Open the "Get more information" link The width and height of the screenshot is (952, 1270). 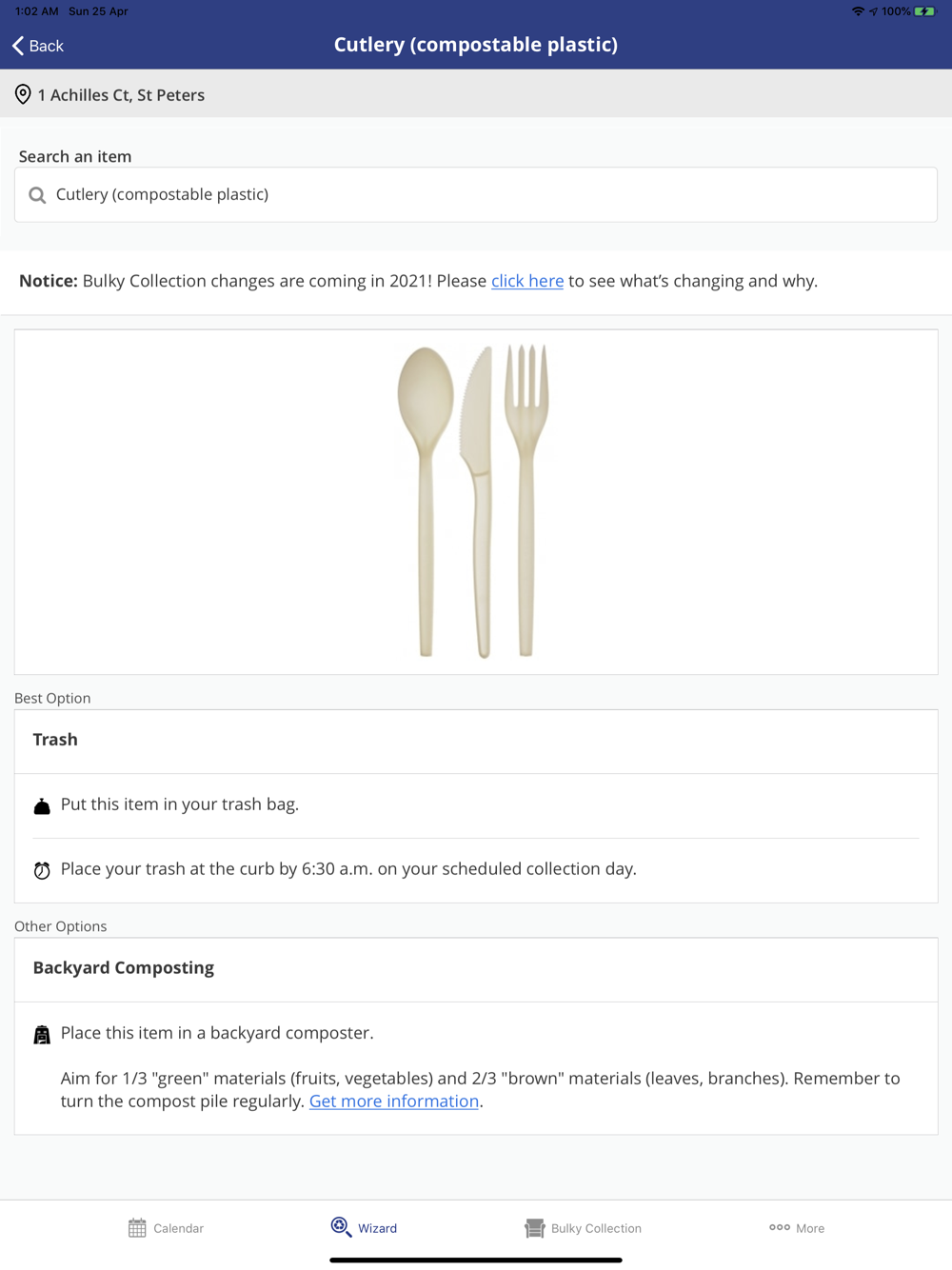394,1101
